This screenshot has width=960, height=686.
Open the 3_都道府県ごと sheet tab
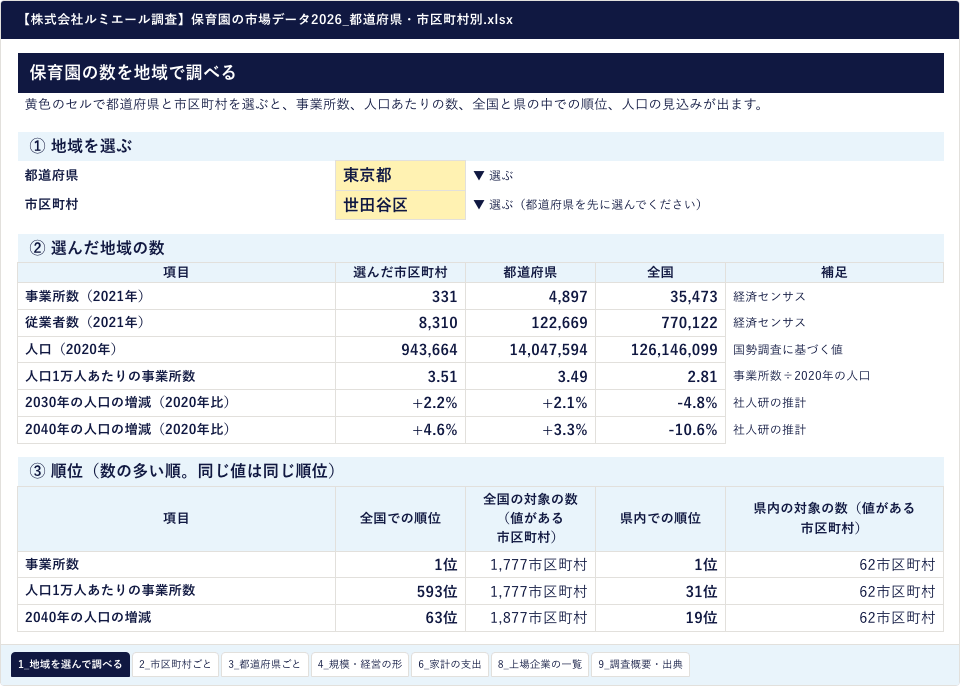264,664
